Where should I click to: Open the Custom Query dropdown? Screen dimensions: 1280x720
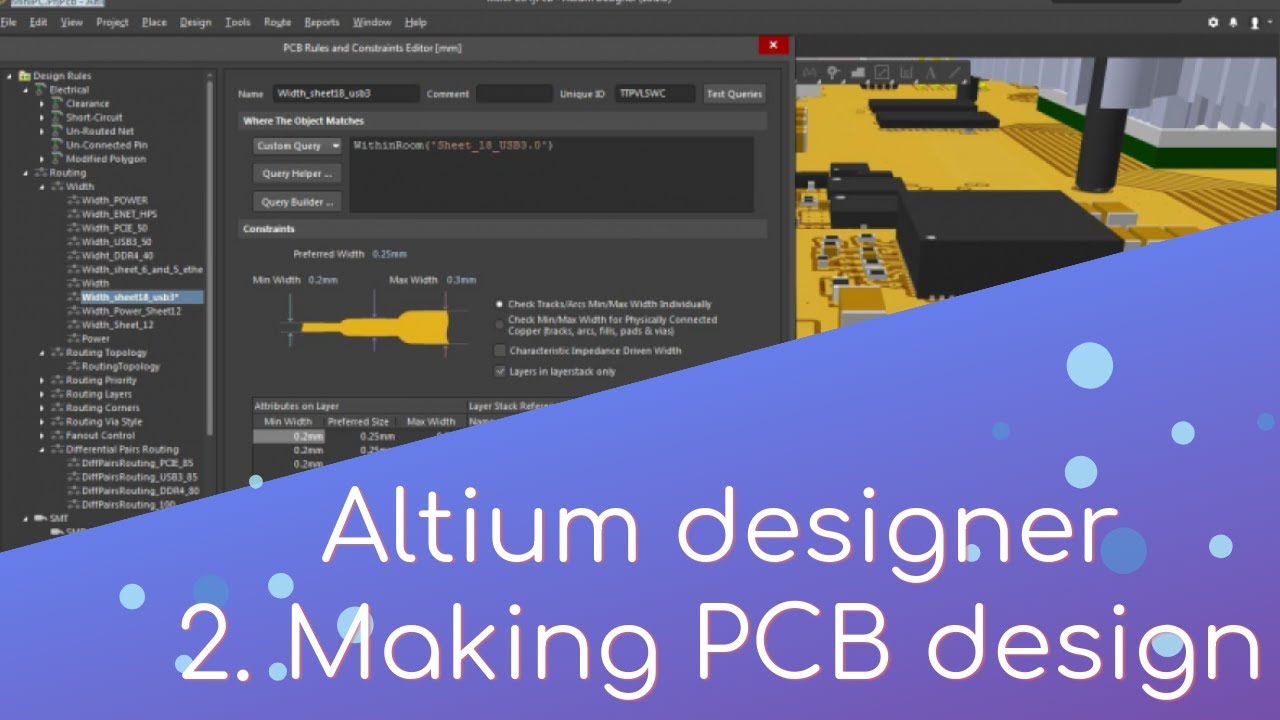[x=297, y=146]
